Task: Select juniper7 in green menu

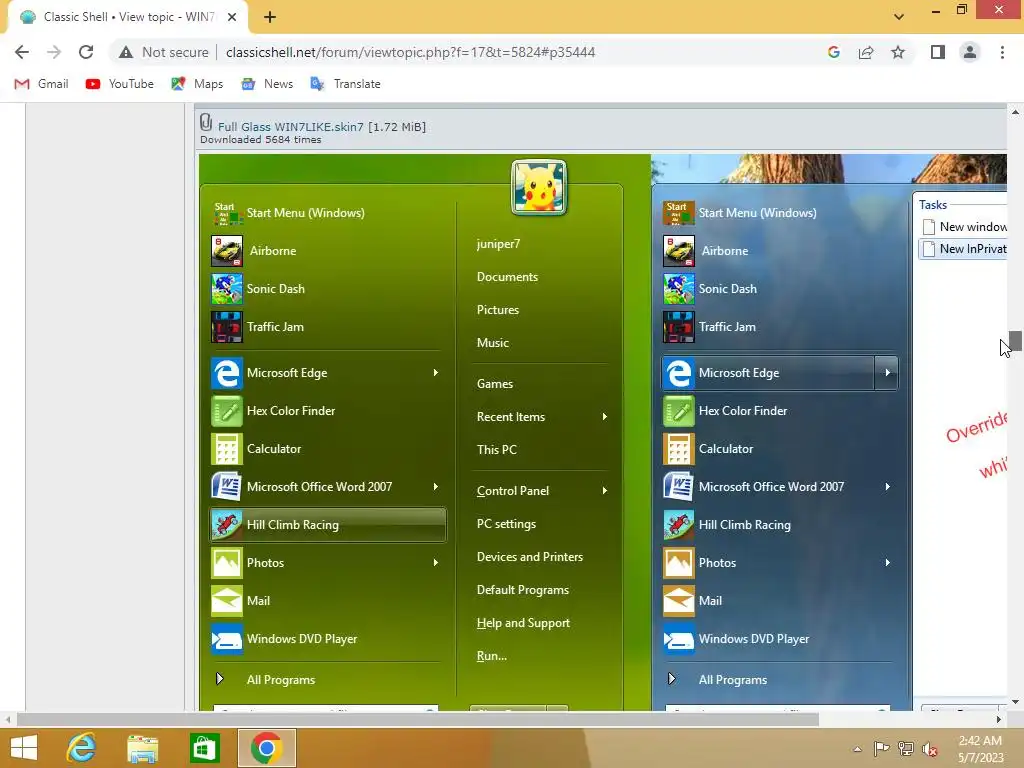Action: coord(498,244)
